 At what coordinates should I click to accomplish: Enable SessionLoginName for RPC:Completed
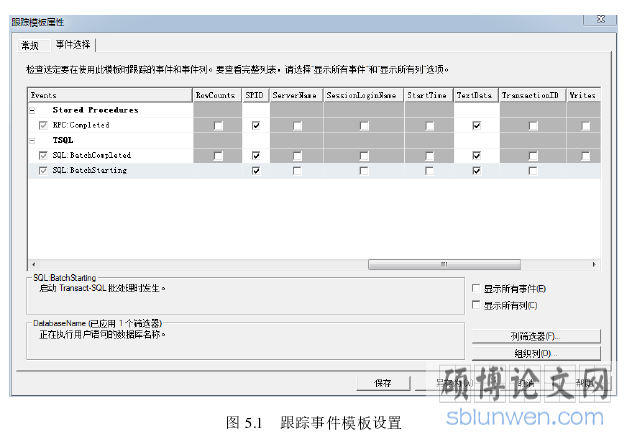pos(364,126)
